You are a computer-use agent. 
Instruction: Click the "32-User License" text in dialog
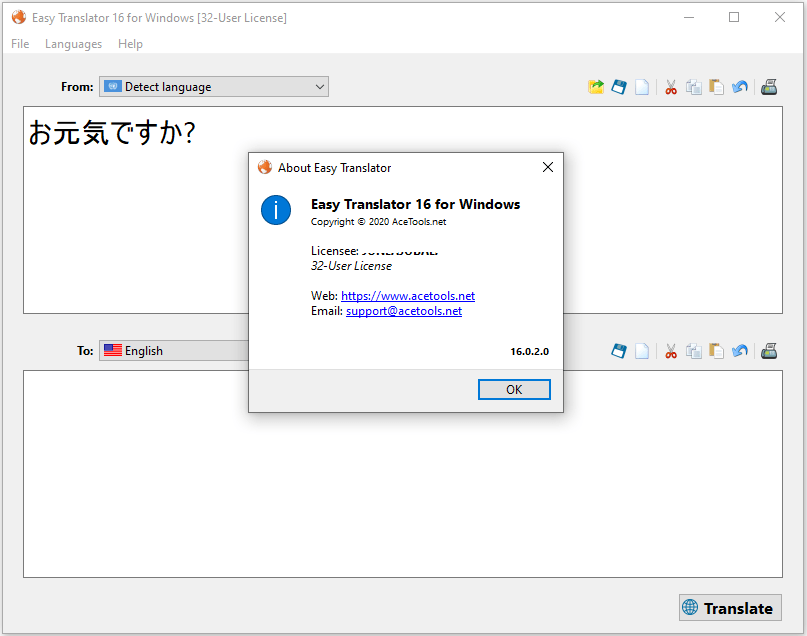[351, 266]
